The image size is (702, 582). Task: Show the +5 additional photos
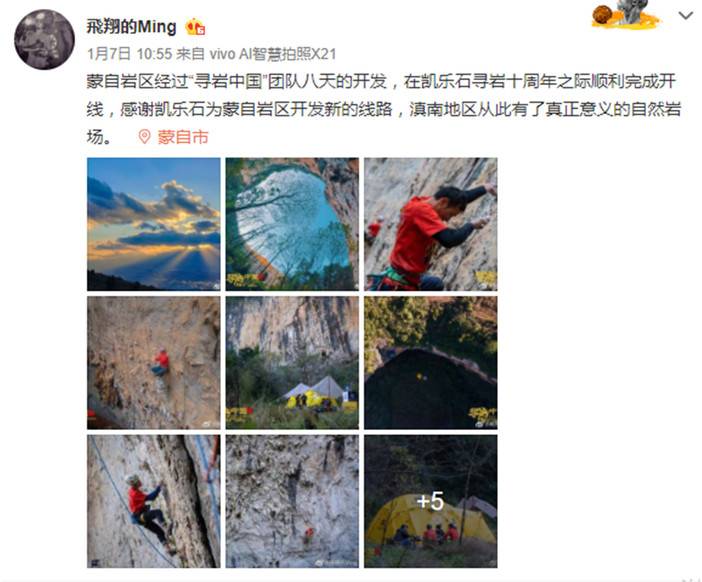click(431, 501)
